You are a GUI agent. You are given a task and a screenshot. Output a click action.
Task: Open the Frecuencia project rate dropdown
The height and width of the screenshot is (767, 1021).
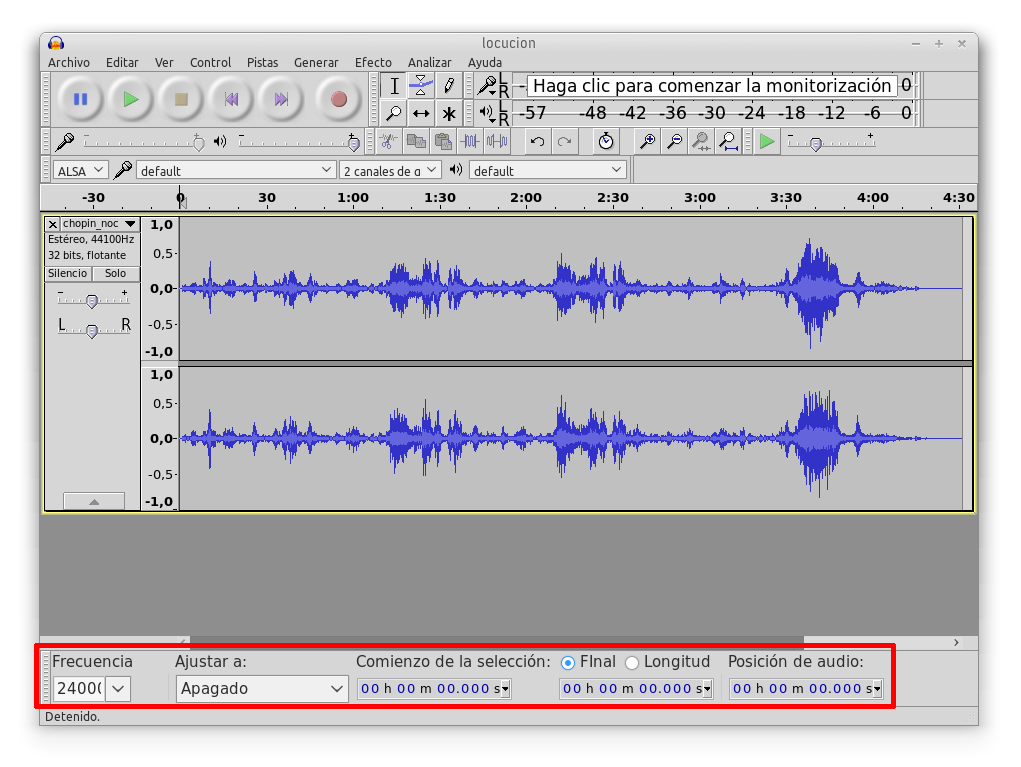point(119,688)
